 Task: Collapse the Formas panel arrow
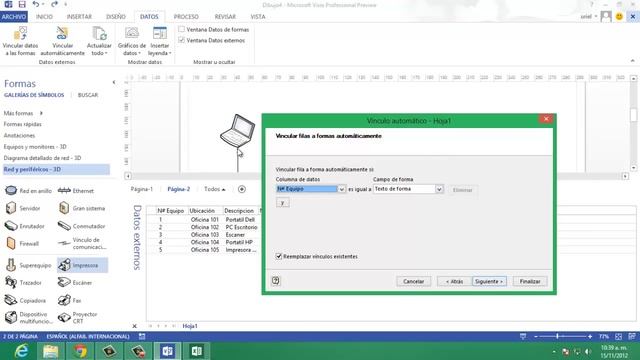[114, 82]
